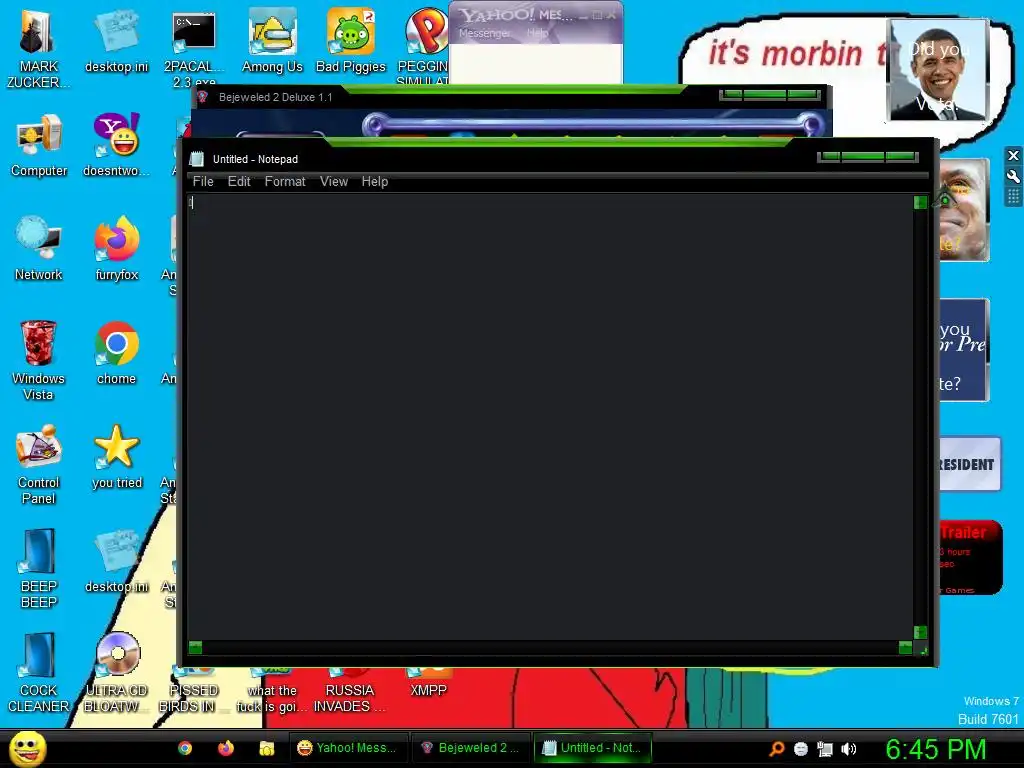1024x768 pixels.
Task: Click Notepad's vertical scrollbar down arrow
Action: [x=920, y=632]
